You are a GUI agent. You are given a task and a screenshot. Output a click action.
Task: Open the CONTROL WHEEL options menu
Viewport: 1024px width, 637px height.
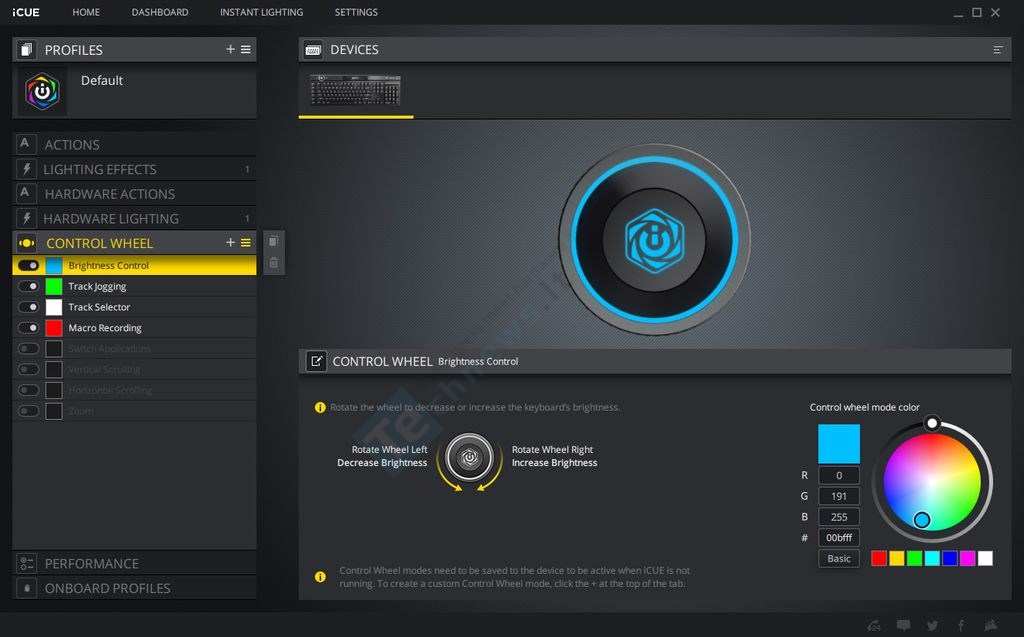246,242
